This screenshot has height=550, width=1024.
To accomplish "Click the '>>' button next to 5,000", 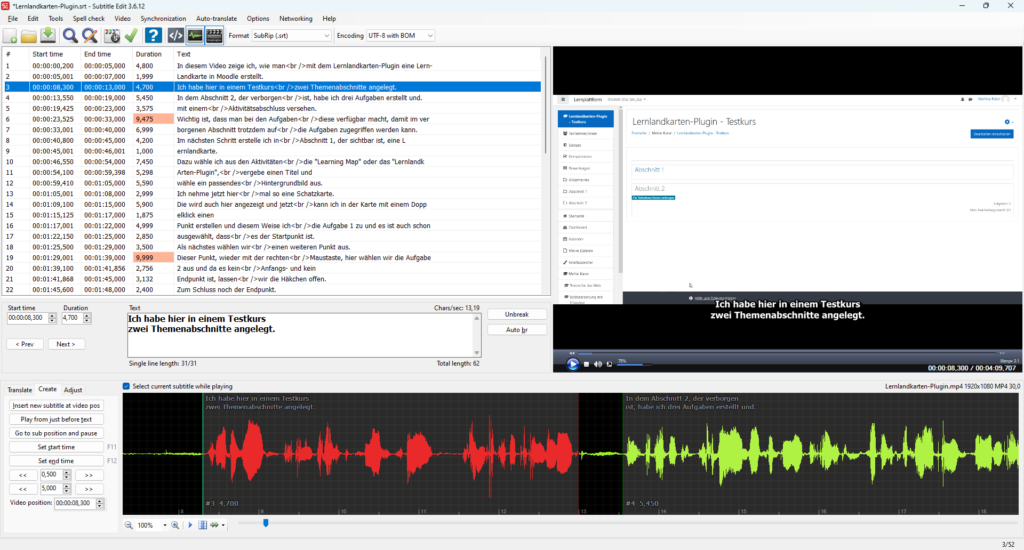I will tap(89, 489).
